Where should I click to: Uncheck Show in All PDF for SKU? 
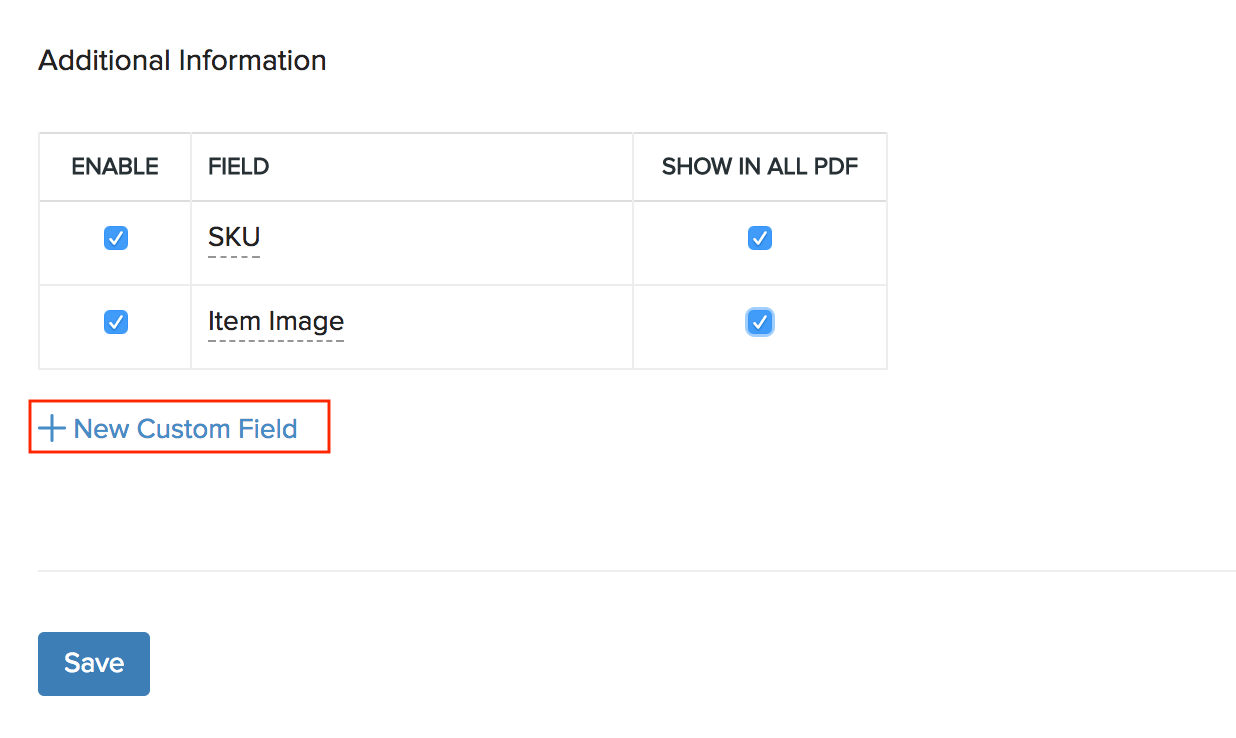click(x=760, y=238)
